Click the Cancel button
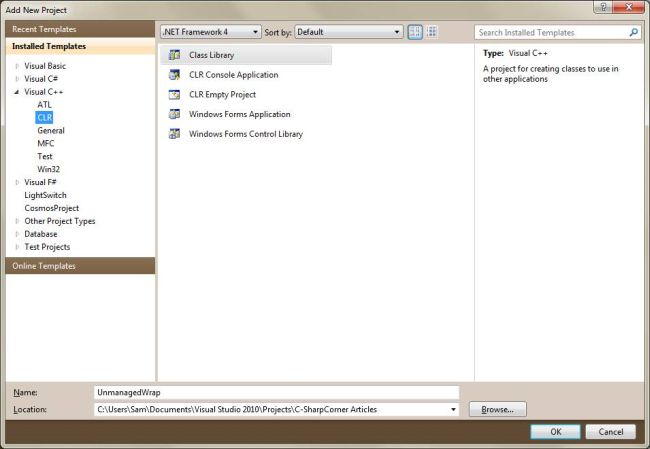 [x=611, y=432]
